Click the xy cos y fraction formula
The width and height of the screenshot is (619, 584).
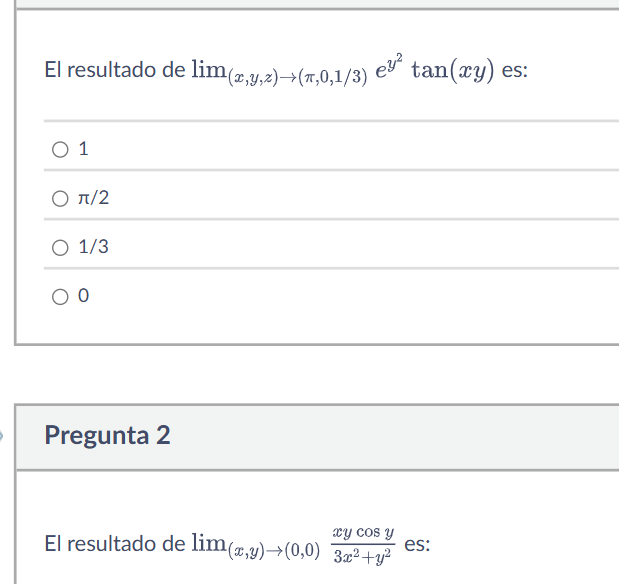pos(363,544)
